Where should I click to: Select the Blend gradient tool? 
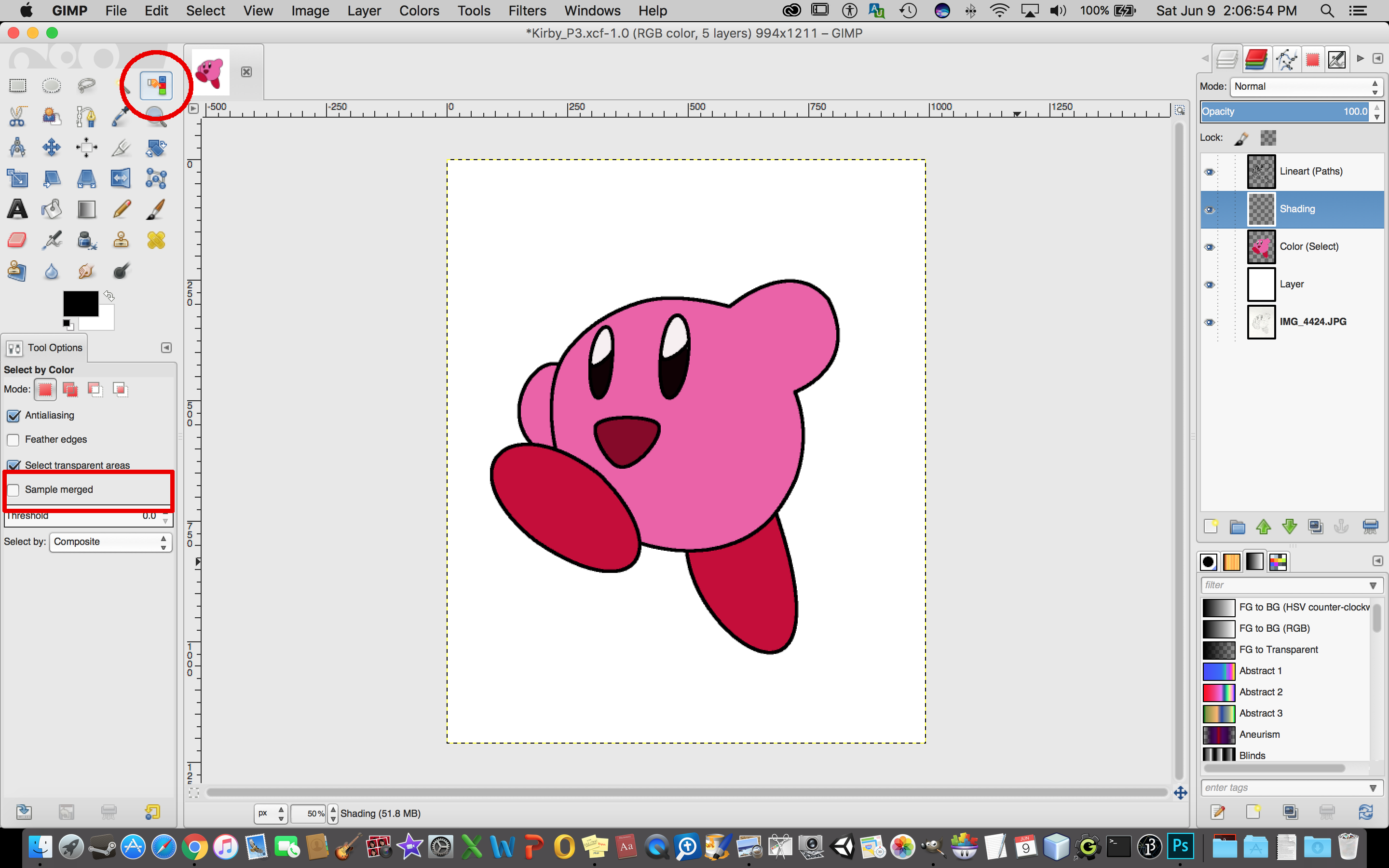[86, 210]
